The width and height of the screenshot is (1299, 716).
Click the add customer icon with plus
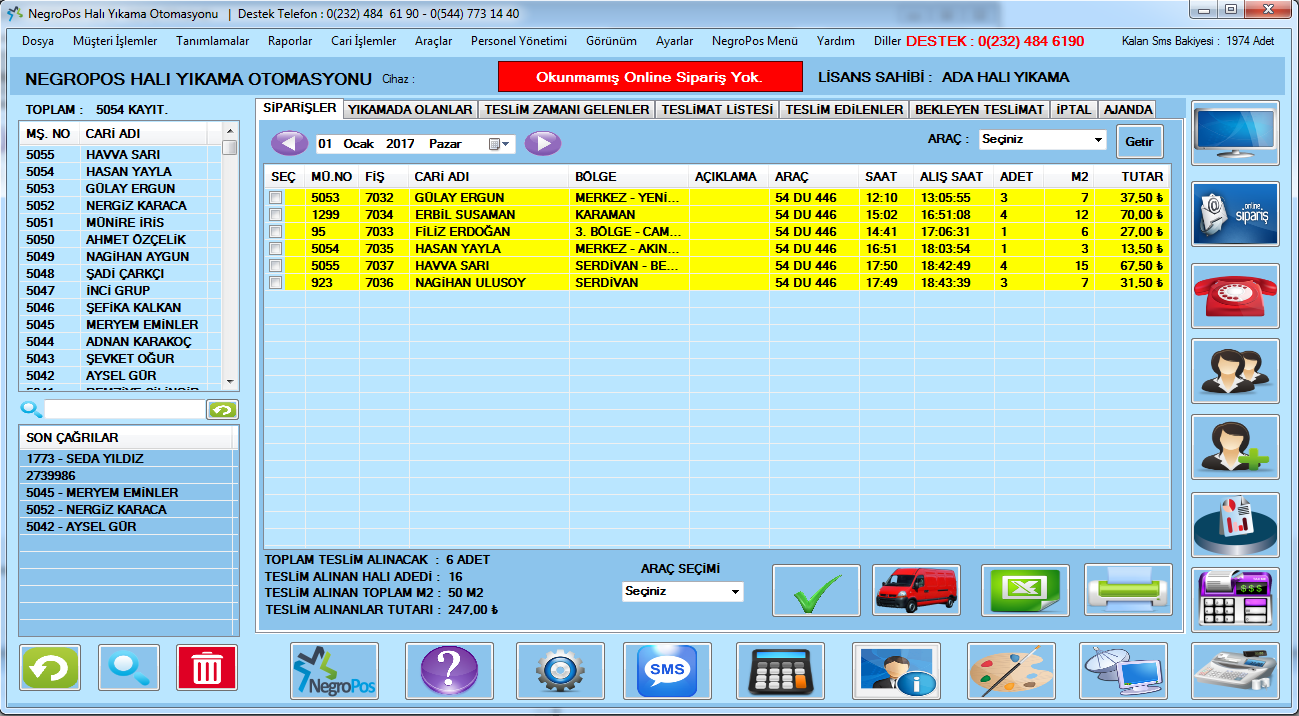pos(1235,447)
